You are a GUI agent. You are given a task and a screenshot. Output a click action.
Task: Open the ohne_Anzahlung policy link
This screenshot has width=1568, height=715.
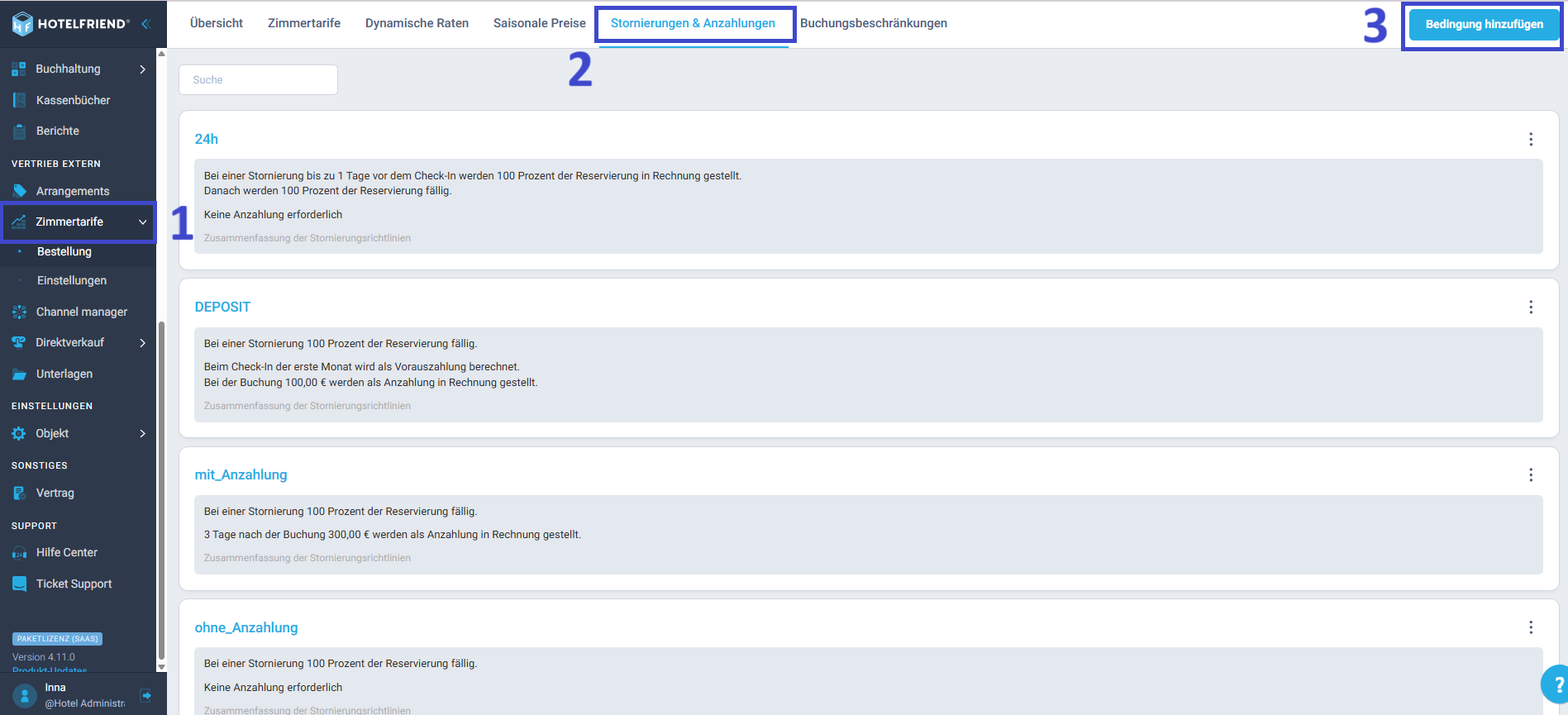(x=246, y=627)
